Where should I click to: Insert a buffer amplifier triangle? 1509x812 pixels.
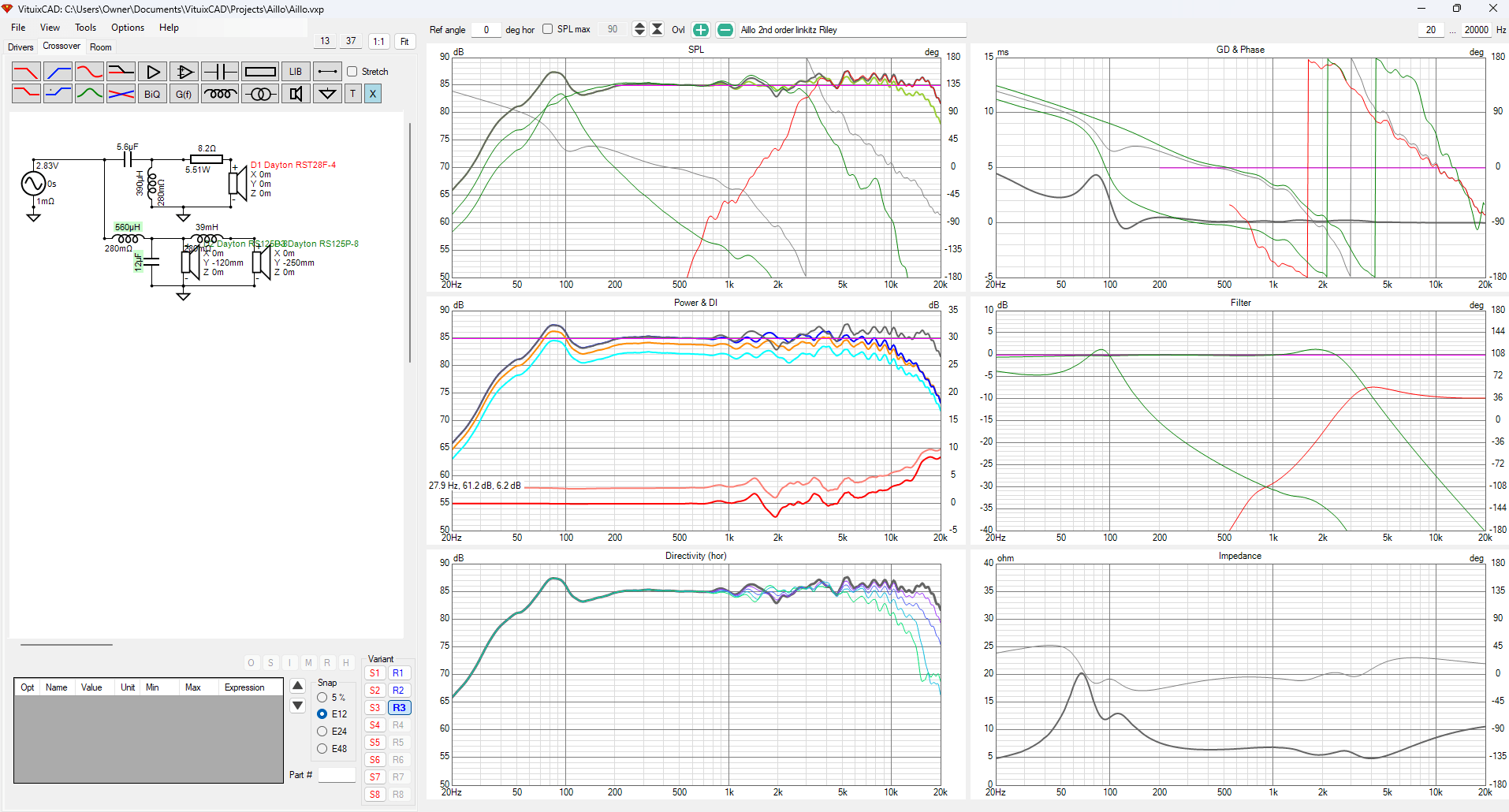tap(152, 72)
